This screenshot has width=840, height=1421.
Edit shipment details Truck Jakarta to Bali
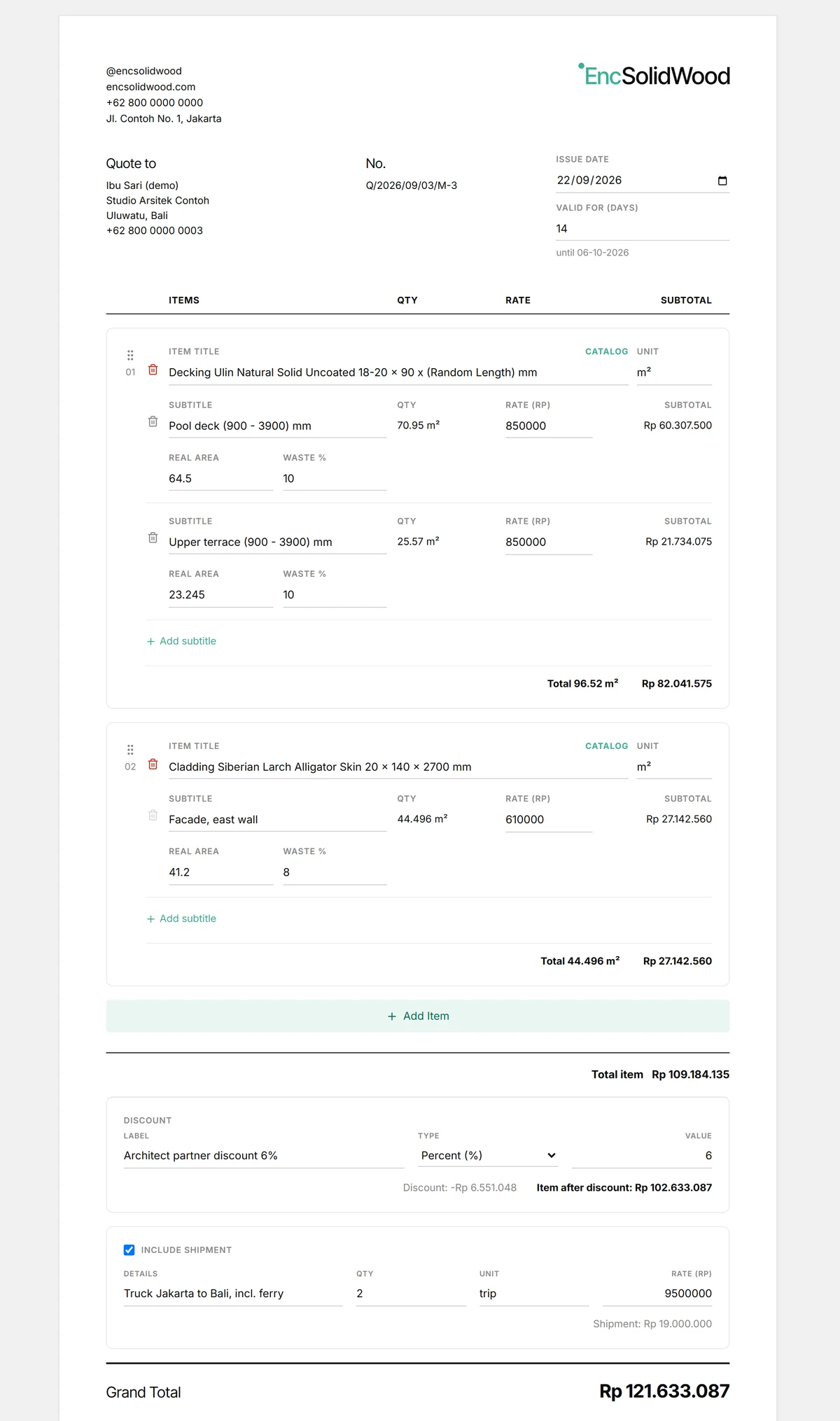pos(233,1294)
